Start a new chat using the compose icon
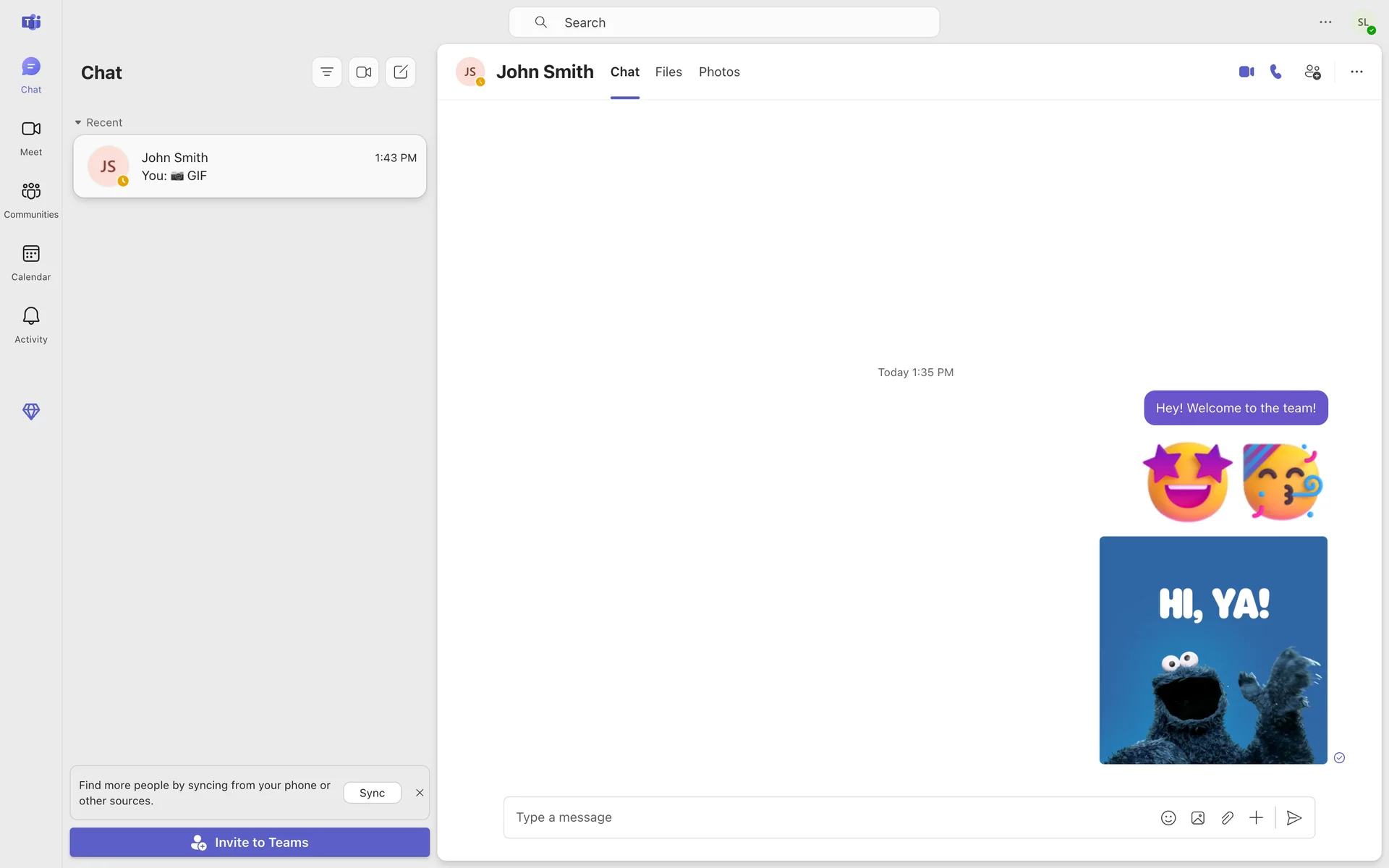Screen dimensions: 1389x868 pos(401,72)
